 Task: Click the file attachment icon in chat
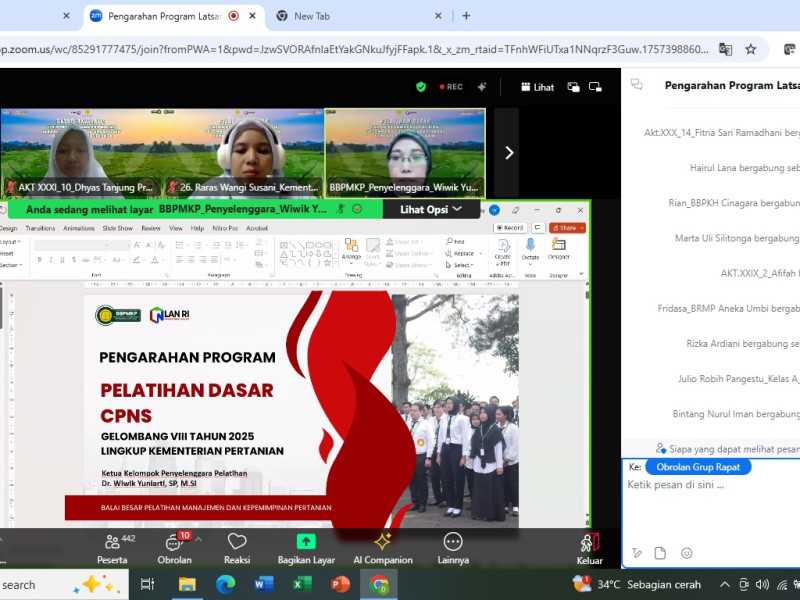coord(660,553)
